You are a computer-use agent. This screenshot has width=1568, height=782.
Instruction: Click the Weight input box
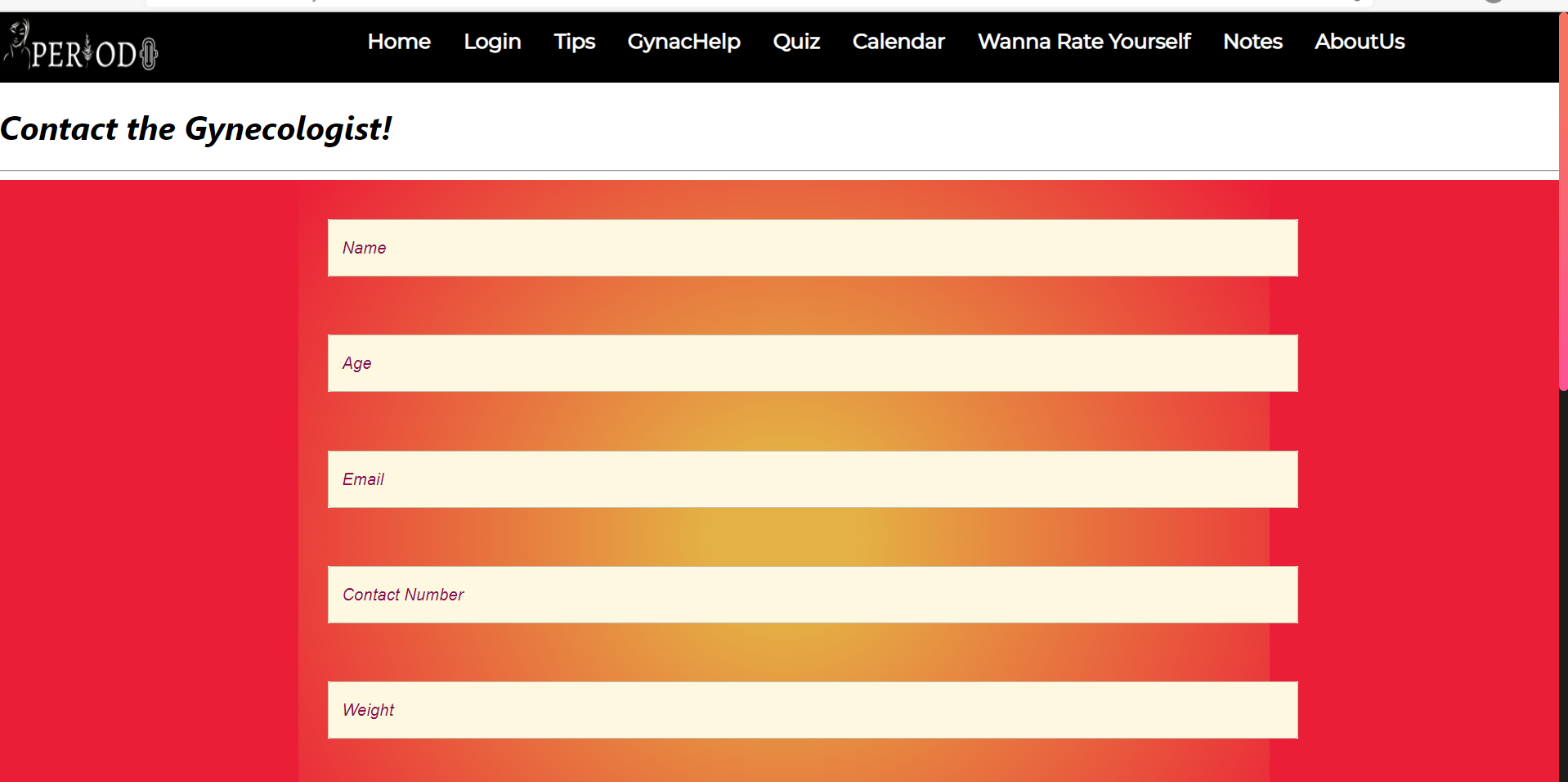(812, 710)
